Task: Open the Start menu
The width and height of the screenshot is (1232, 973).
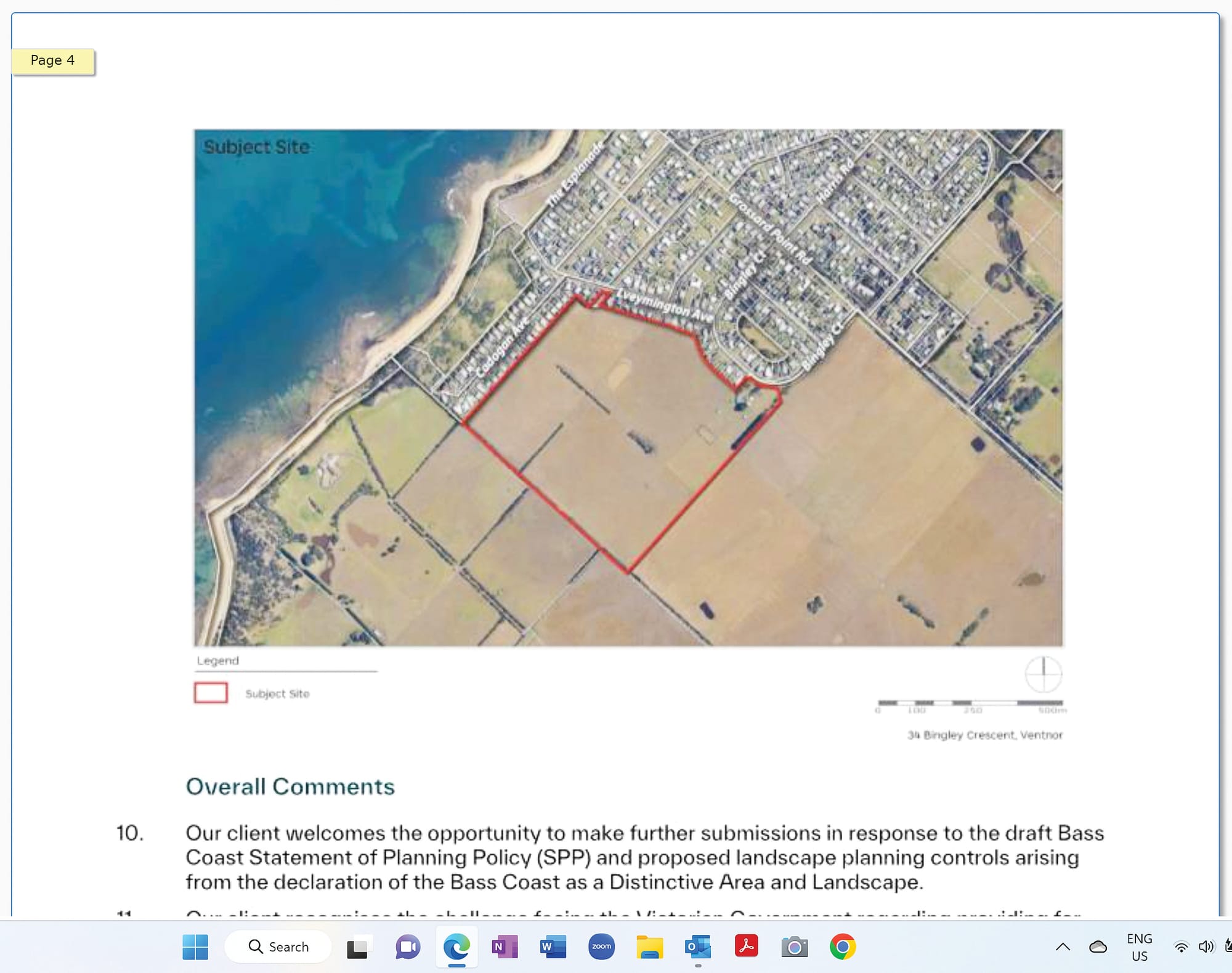Action: click(196, 947)
